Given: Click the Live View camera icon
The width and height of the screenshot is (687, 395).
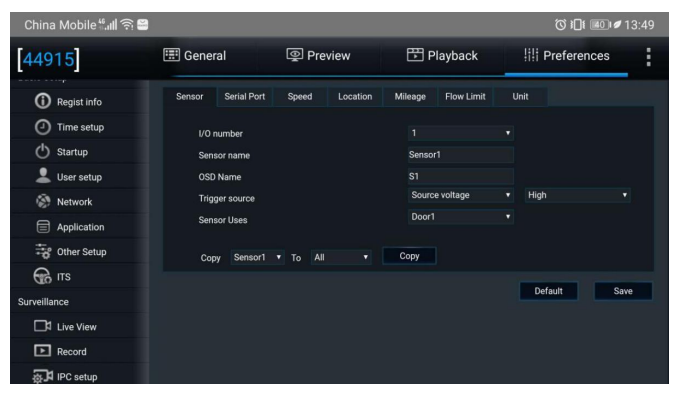Looking at the screenshot, I should tap(42, 326).
